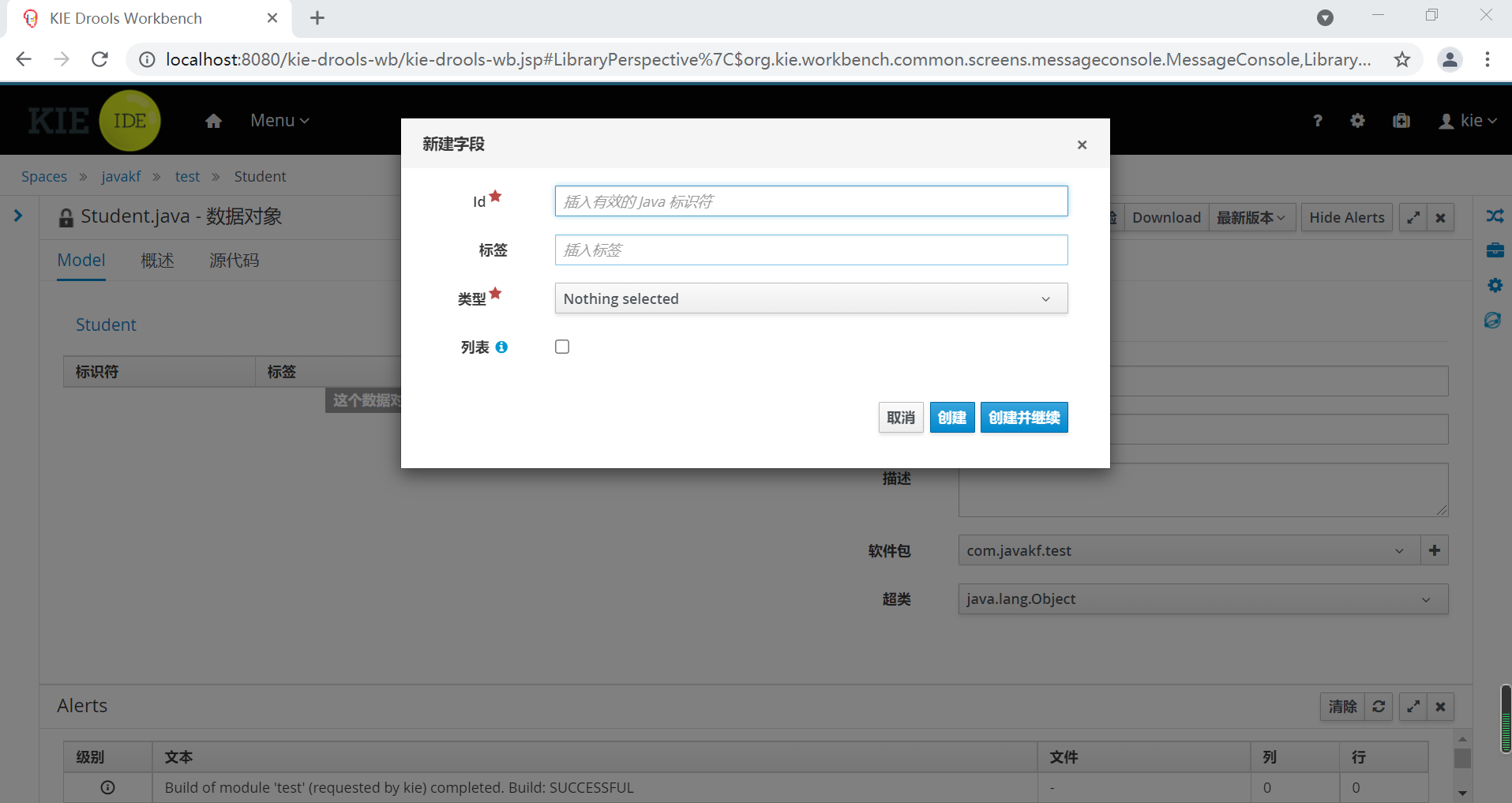Navigate to test breadcrumb
Image resolution: width=1512 pixels, height=803 pixels.
[187, 176]
